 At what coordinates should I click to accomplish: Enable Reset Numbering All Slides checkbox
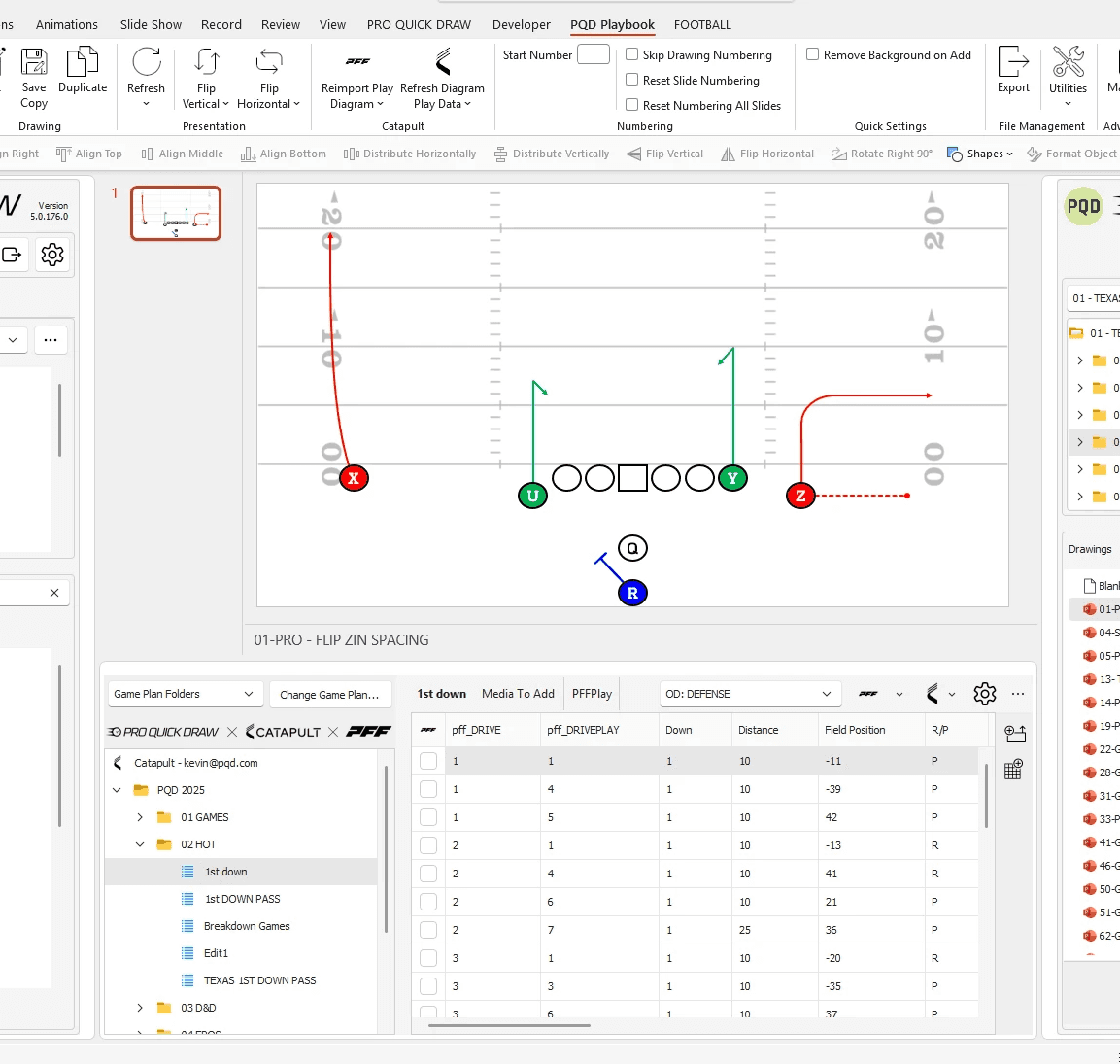coord(632,104)
